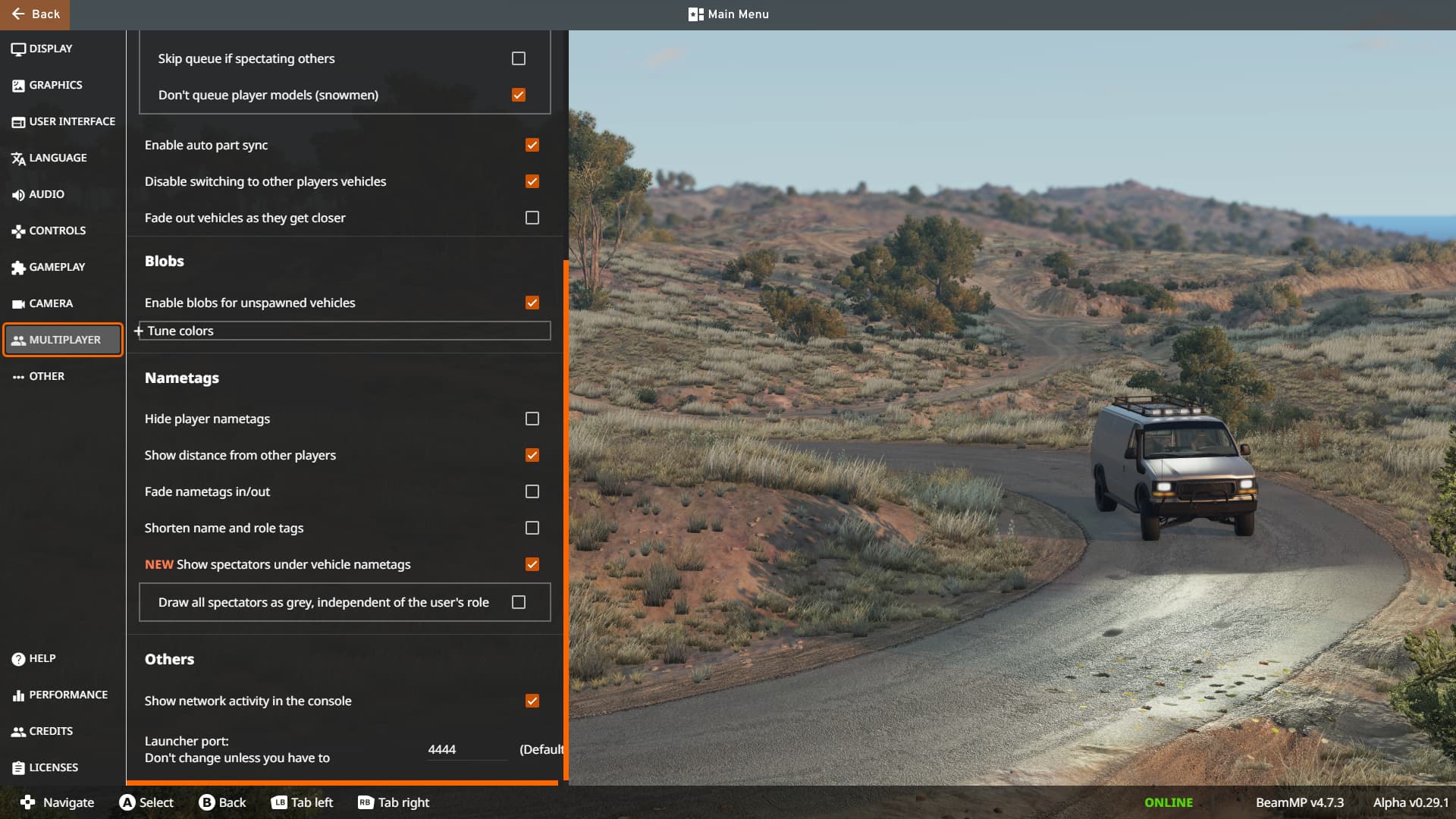This screenshot has height=819, width=1456.
Task: Click the Other three-dots icon
Action: coord(18,377)
